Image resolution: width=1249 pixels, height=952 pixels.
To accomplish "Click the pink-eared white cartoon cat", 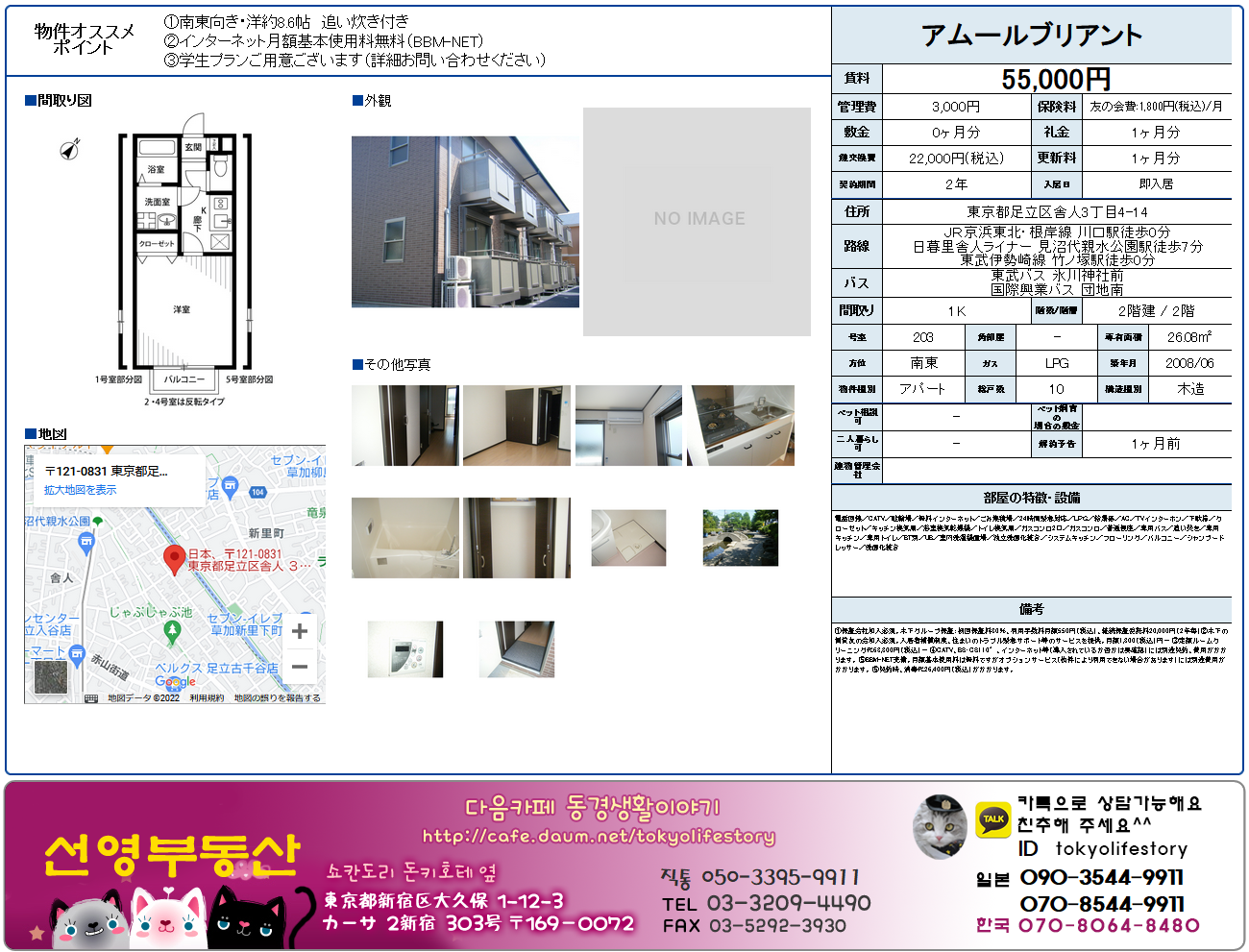I will (x=168, y=915).
